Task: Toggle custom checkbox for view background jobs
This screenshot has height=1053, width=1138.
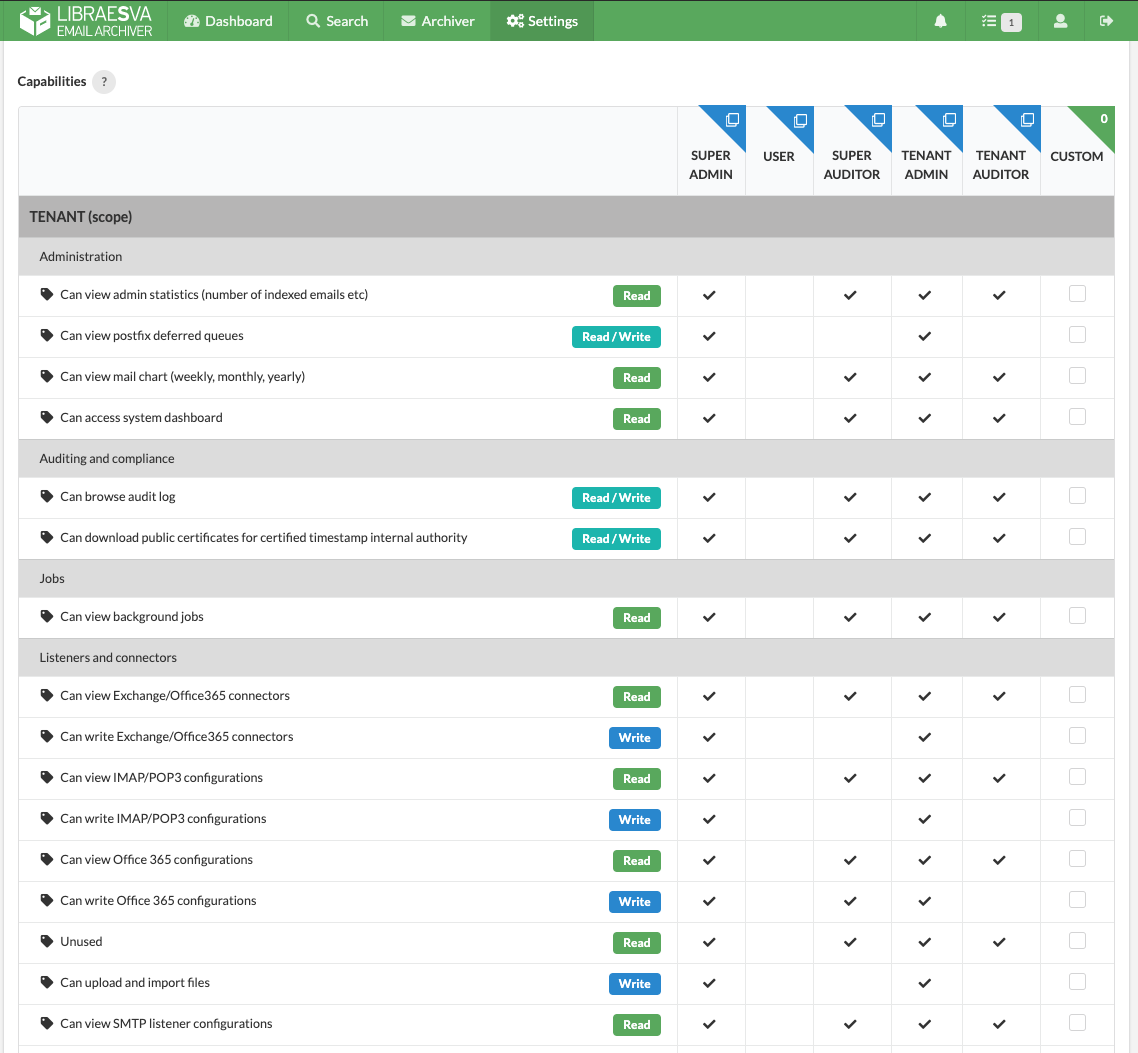Action: coord(1077,616)
